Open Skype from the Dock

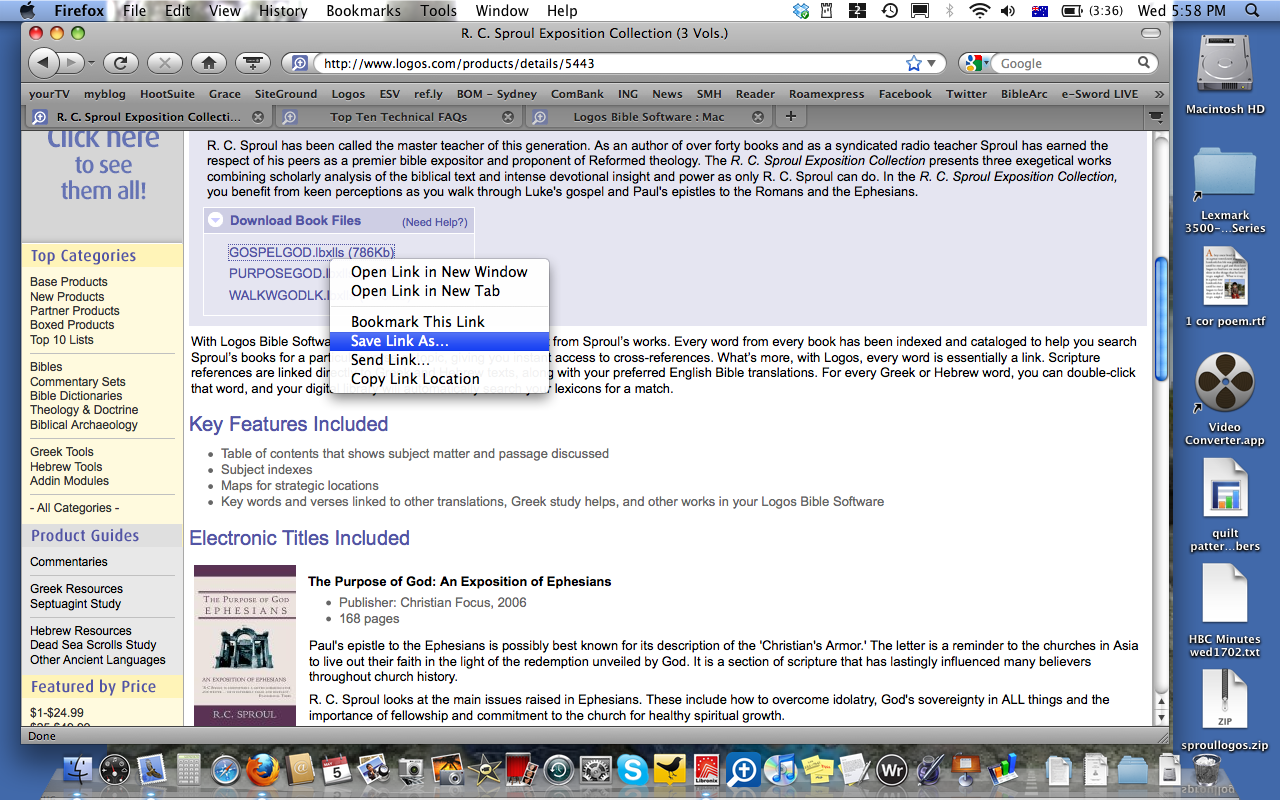(x=631, y=770)
